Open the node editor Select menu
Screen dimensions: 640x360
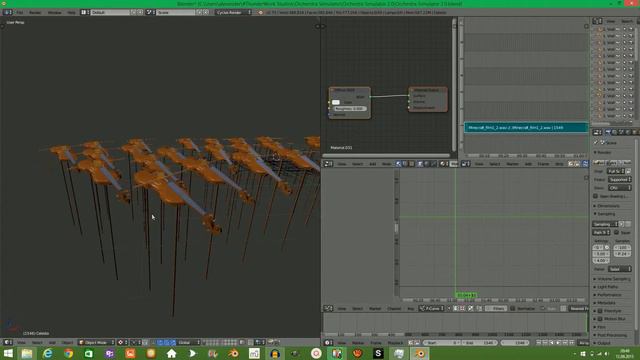tap(357, 164)
